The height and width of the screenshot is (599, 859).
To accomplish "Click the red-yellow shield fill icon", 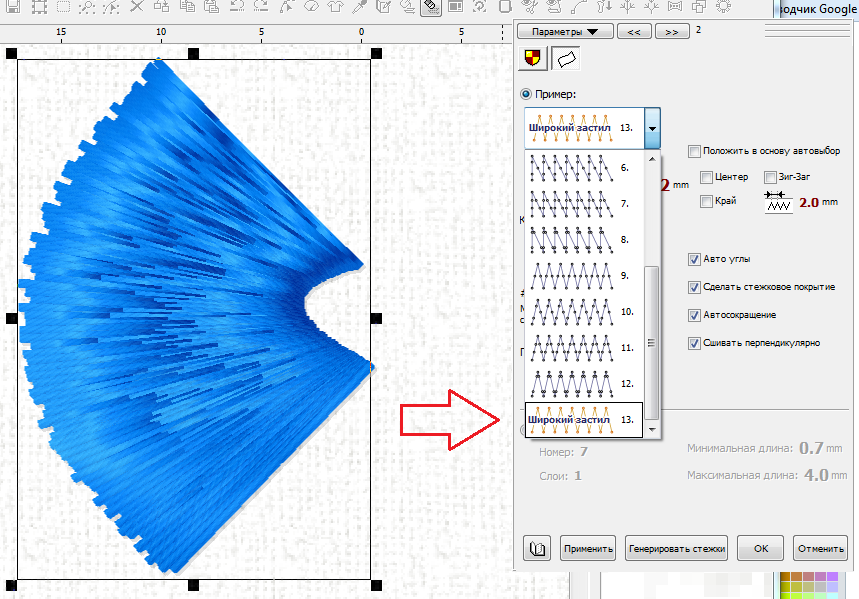I will click(x=531, y=59).
